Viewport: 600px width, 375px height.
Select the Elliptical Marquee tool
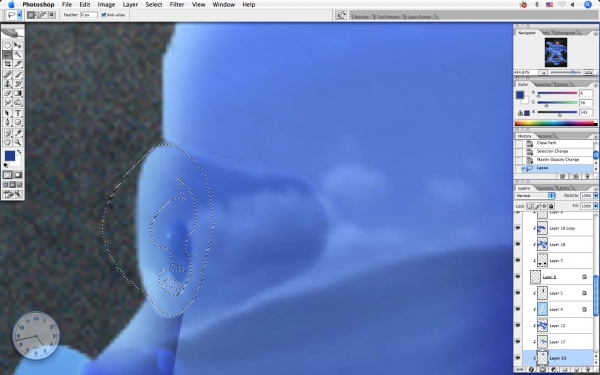tap(7, 46)
